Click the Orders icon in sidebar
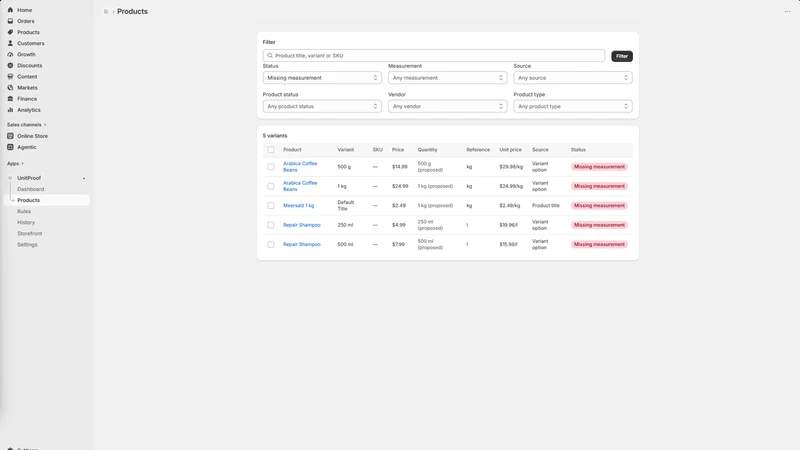This screenshot has height=450, width=800. pos(10,21)
